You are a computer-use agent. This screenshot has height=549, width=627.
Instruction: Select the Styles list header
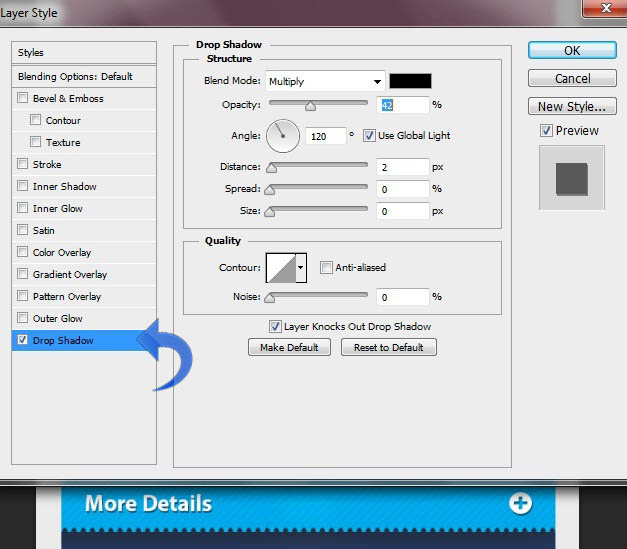click(84, 52)
